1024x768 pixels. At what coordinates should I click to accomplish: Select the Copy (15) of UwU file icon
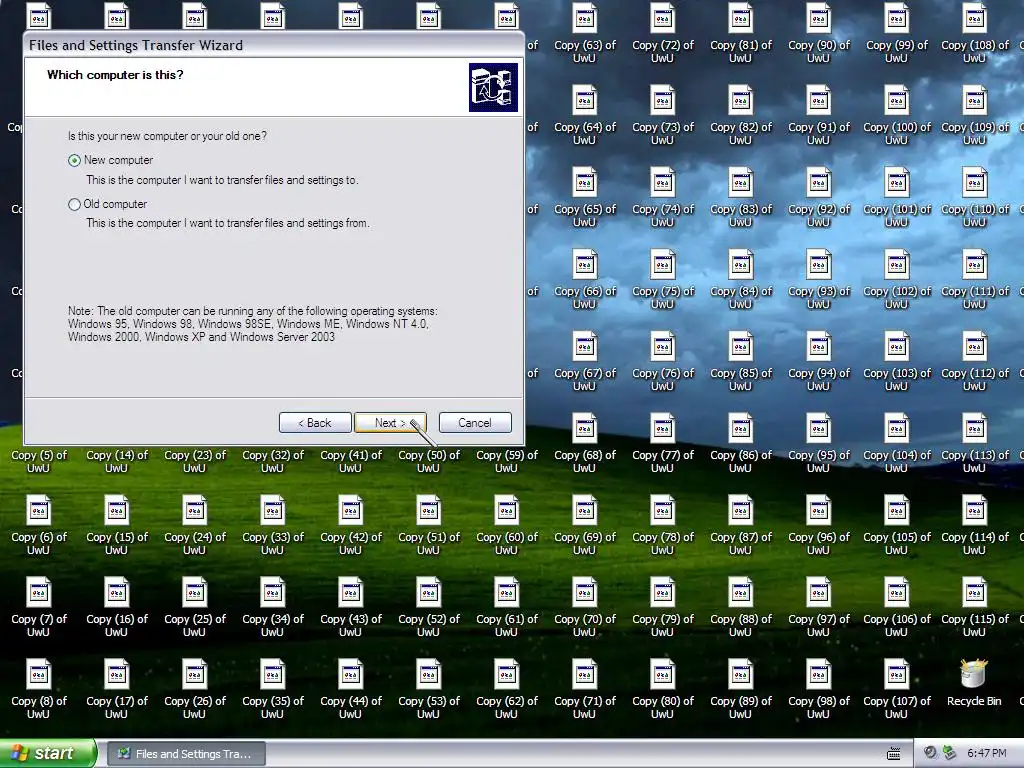[x=116, y=511]
